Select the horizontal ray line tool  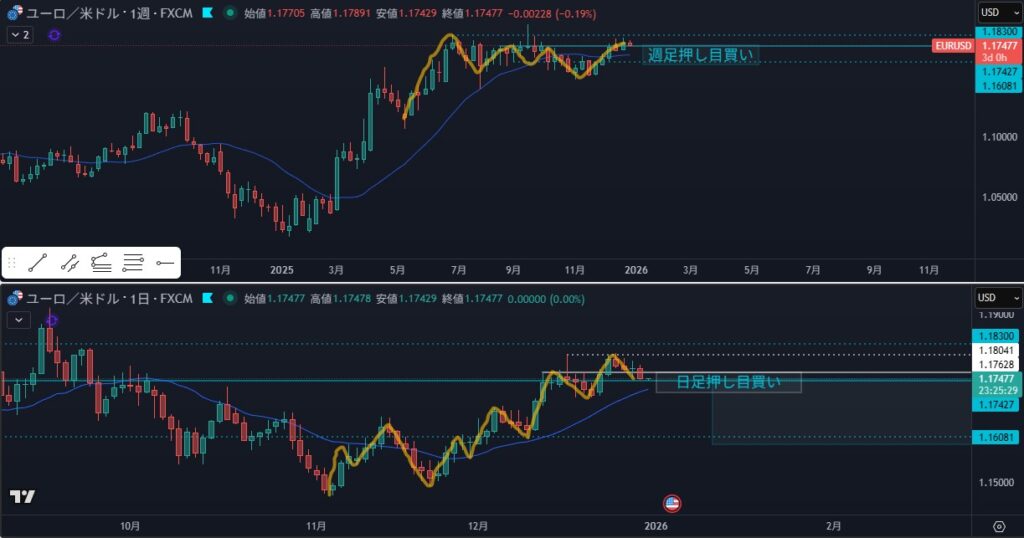click(x=165, y=264)
